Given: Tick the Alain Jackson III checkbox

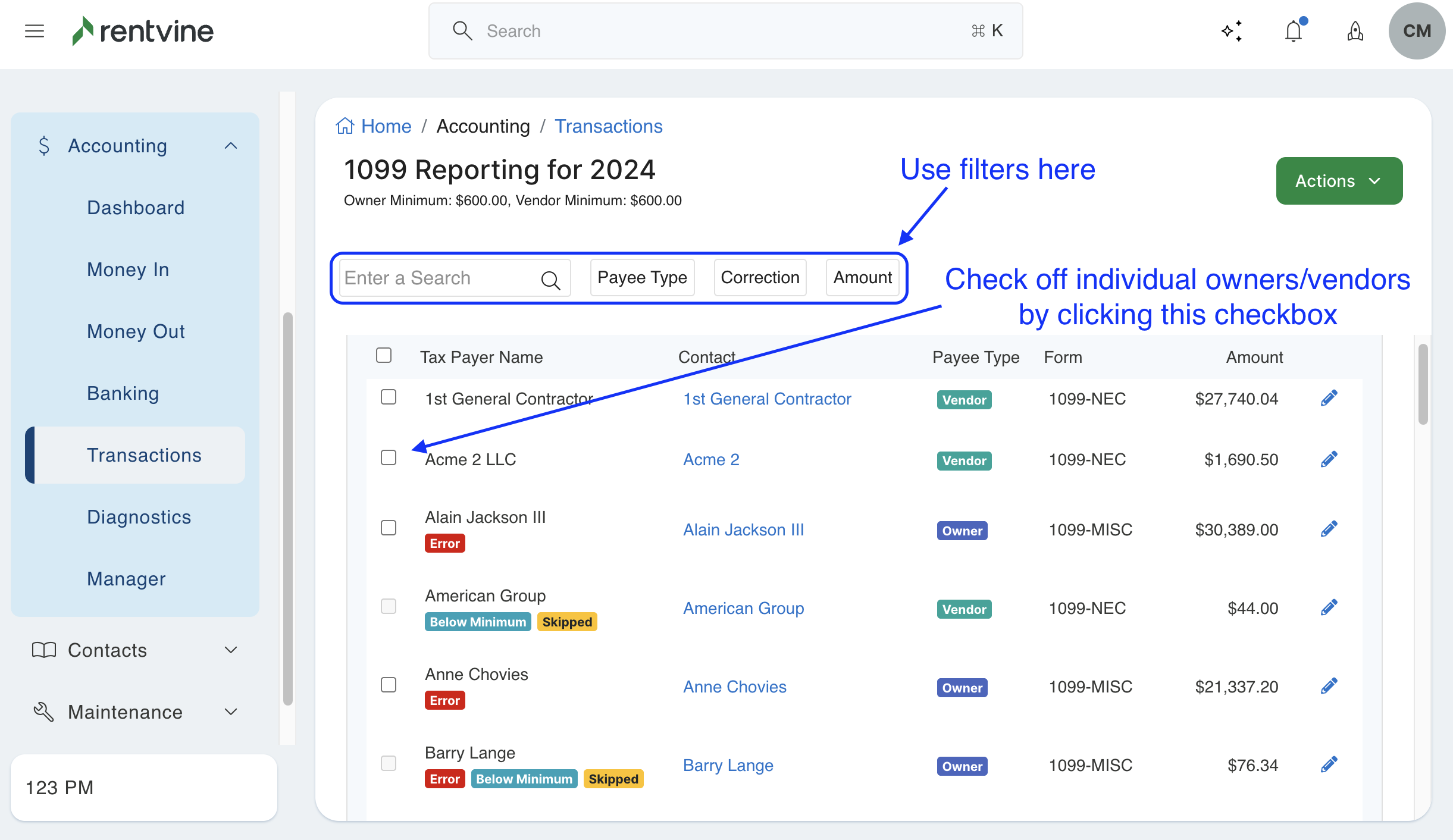Looking at the screenshot, I should click(x=389, y=528).
